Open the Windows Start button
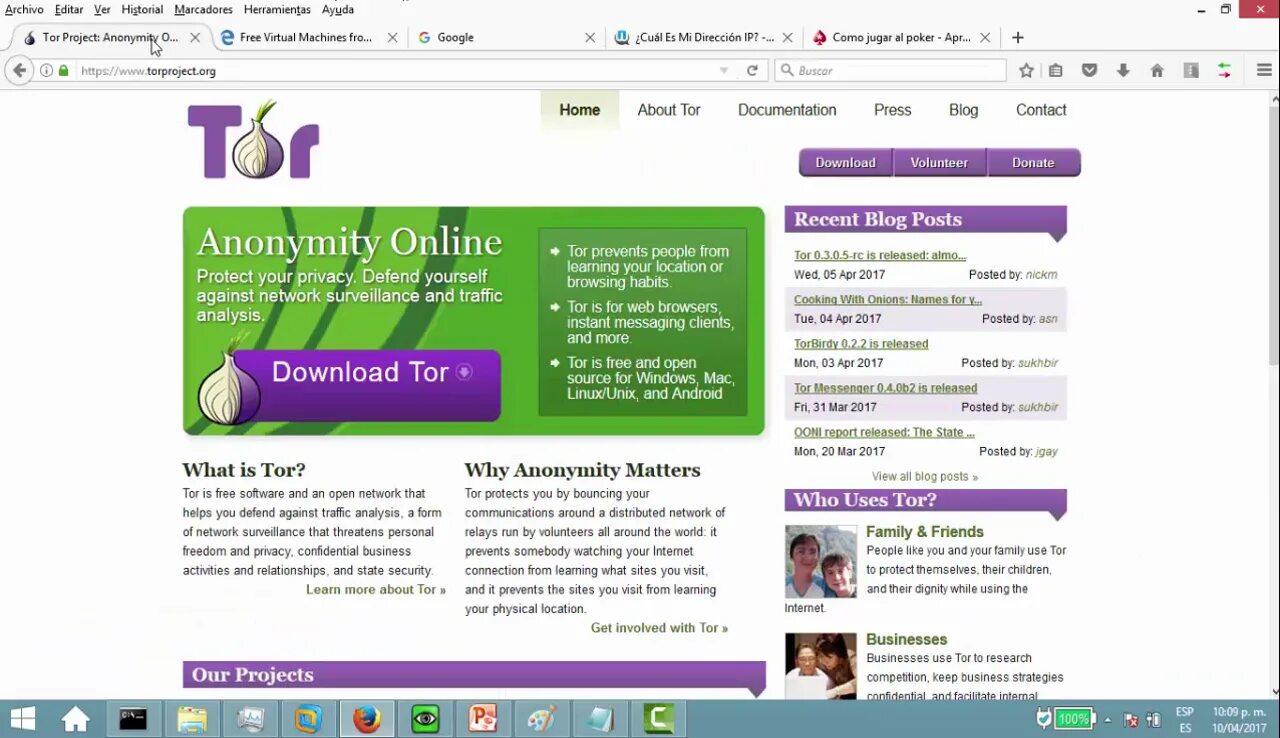Image resolution: width=1280 pixels, height=738 pixels. pos(23,719)
